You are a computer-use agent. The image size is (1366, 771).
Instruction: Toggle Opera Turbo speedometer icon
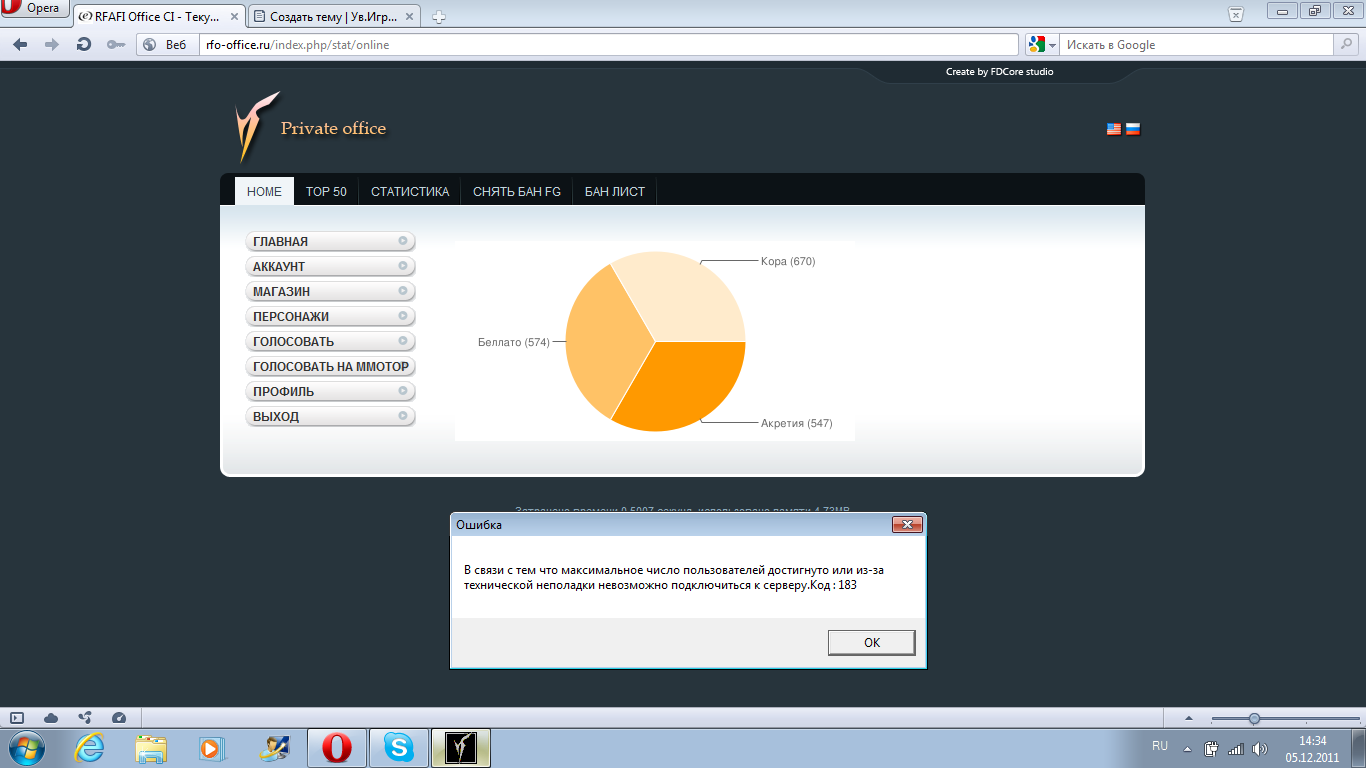pos(119,718)
